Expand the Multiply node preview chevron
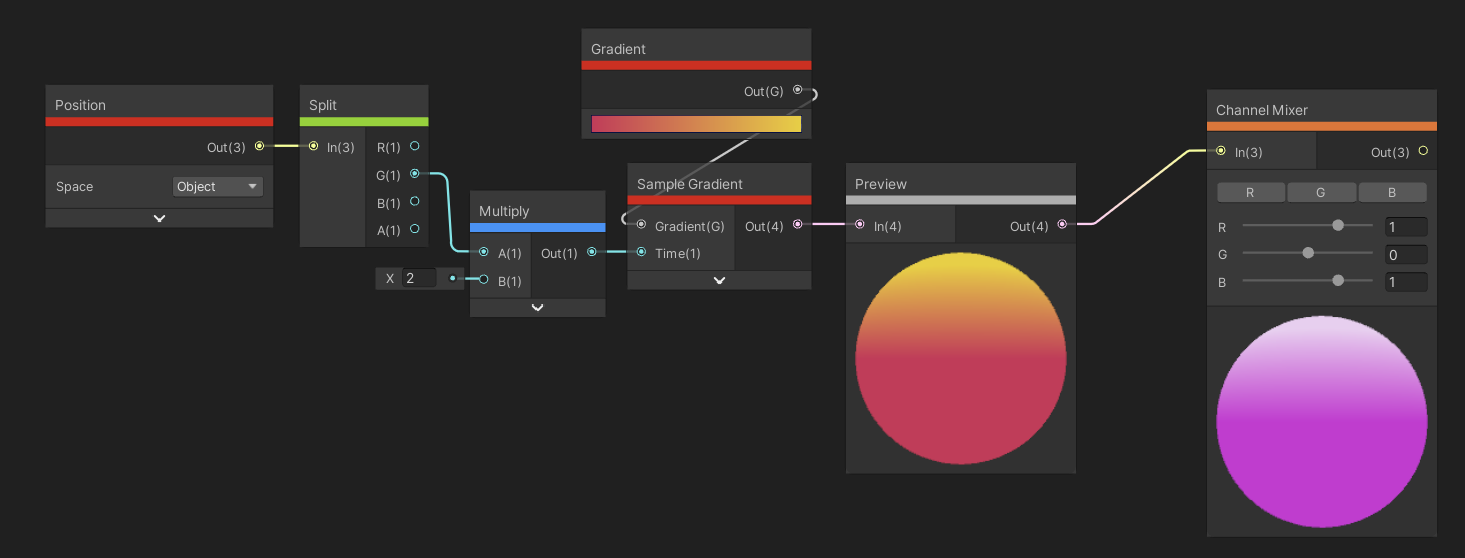1465x558 pixels. [x=537, y=307]
